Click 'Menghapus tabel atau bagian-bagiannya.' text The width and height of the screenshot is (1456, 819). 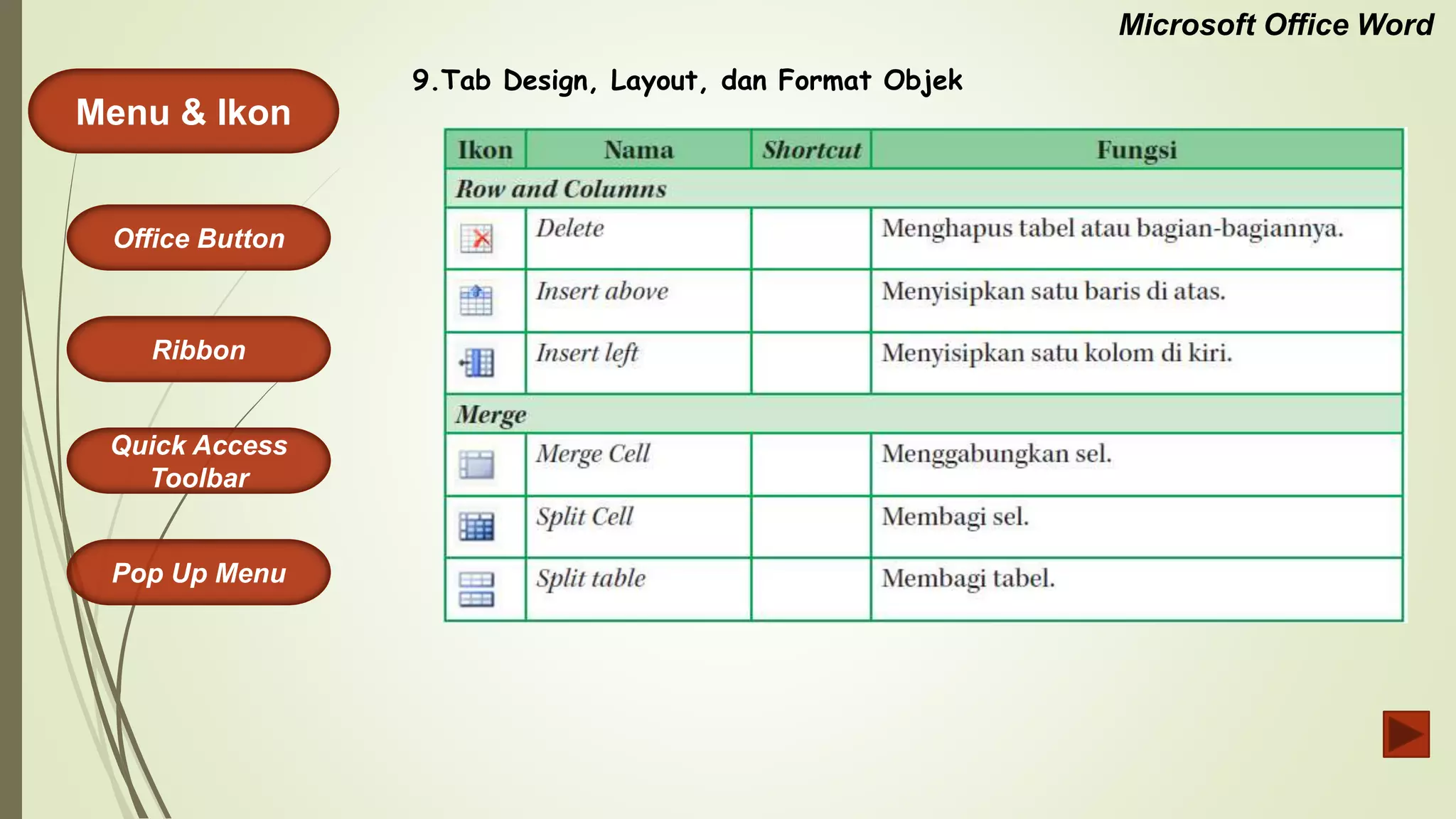pyautogui.click(x=1113, y=229)
